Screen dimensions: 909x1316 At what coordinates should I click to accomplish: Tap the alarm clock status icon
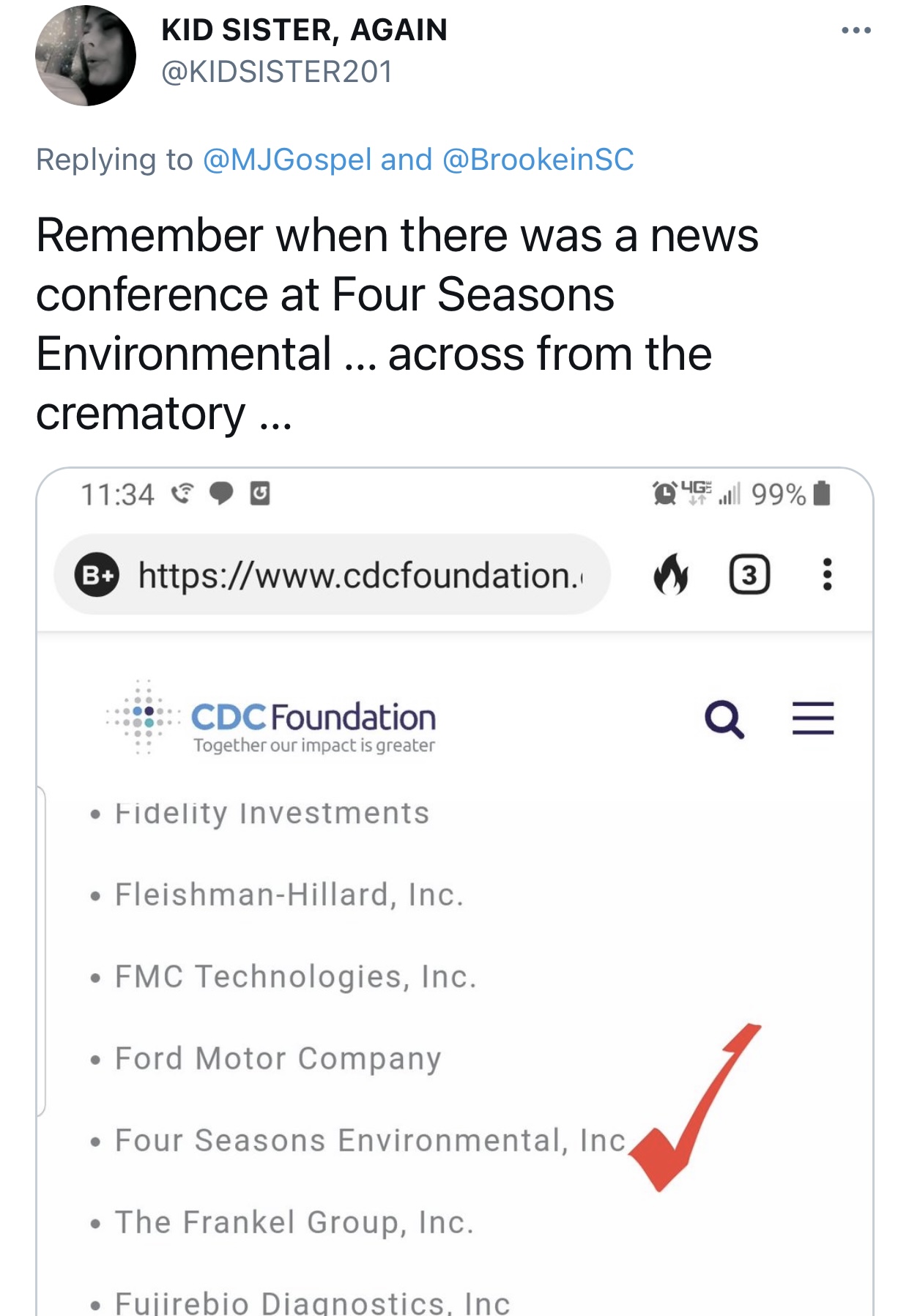664,494
